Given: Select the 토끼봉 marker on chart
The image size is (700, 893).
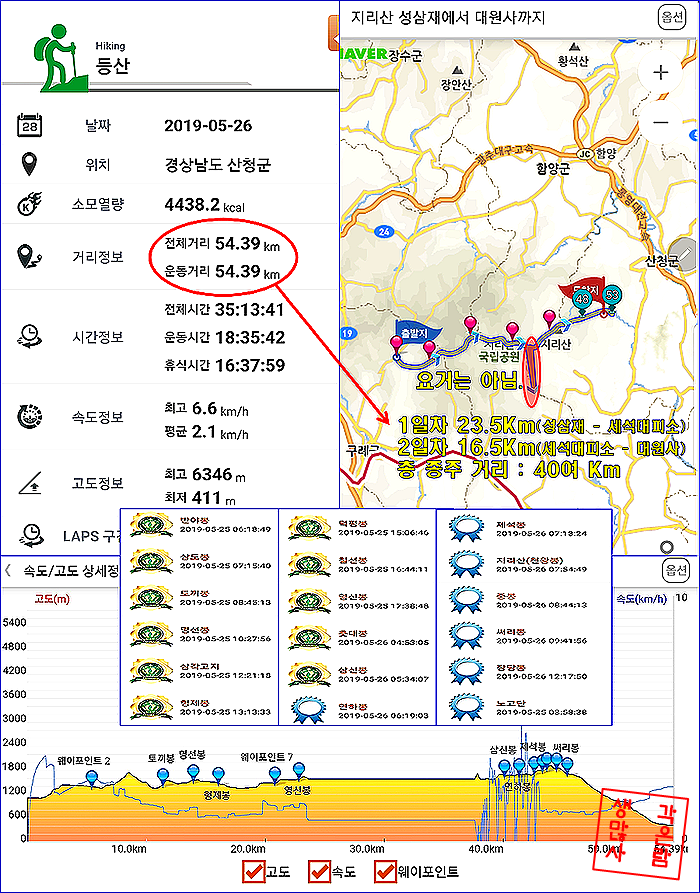Looking at the screenshot, I should pyautogui.click(x=163, y=776).
